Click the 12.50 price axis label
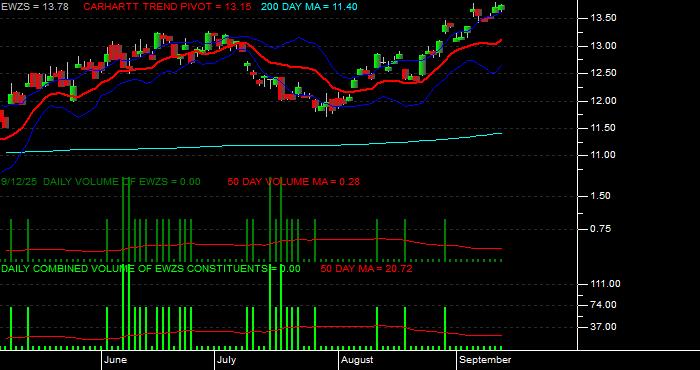 603,73
